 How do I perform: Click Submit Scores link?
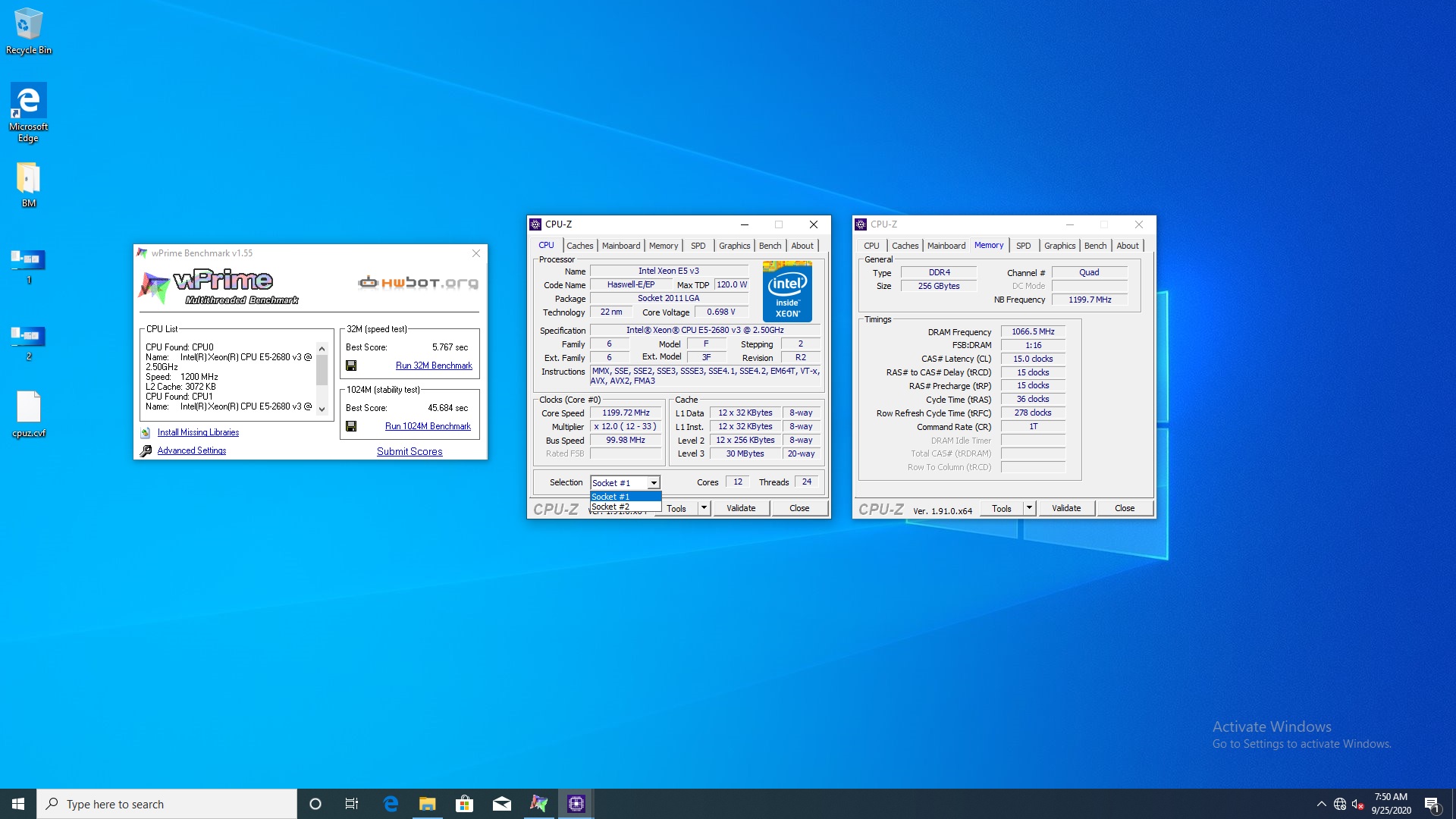(x=409, y=451)
